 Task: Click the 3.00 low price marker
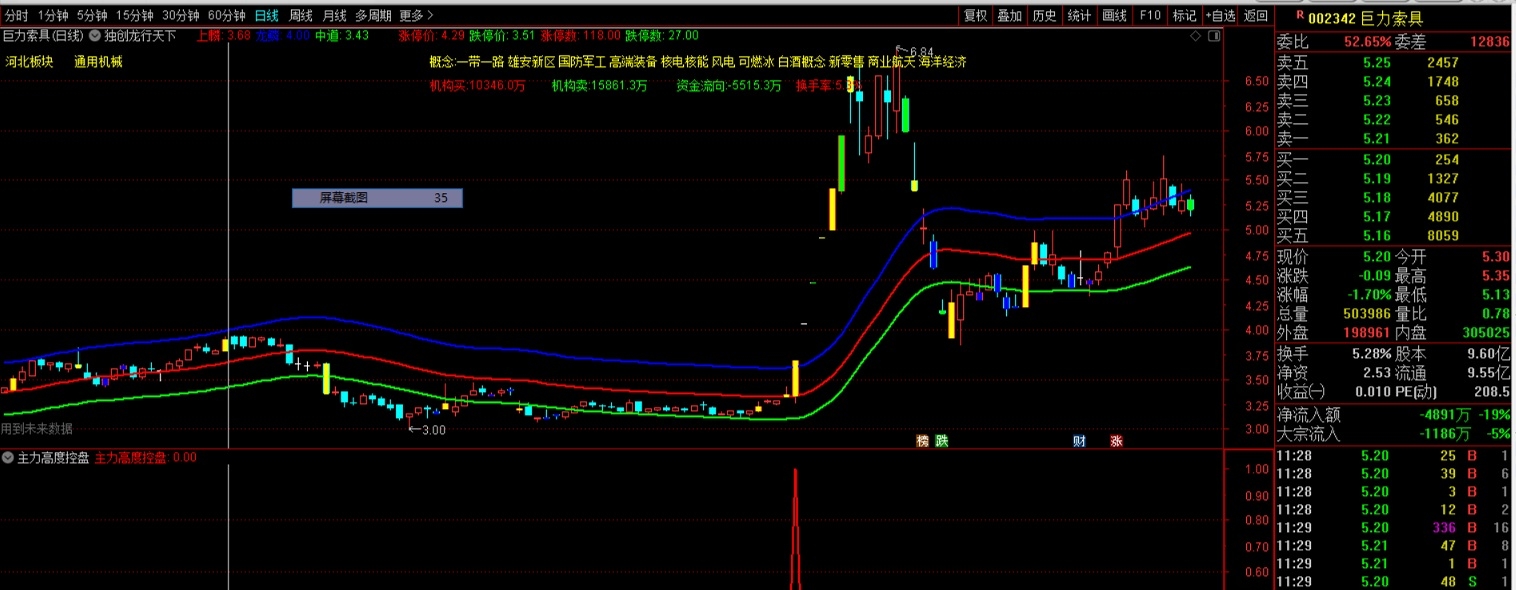click(427, 430)
